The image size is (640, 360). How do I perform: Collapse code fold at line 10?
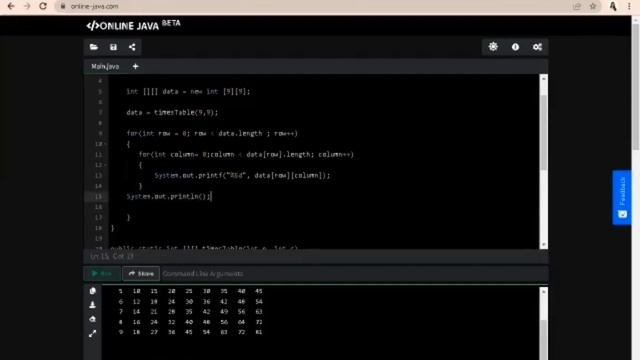105,144
